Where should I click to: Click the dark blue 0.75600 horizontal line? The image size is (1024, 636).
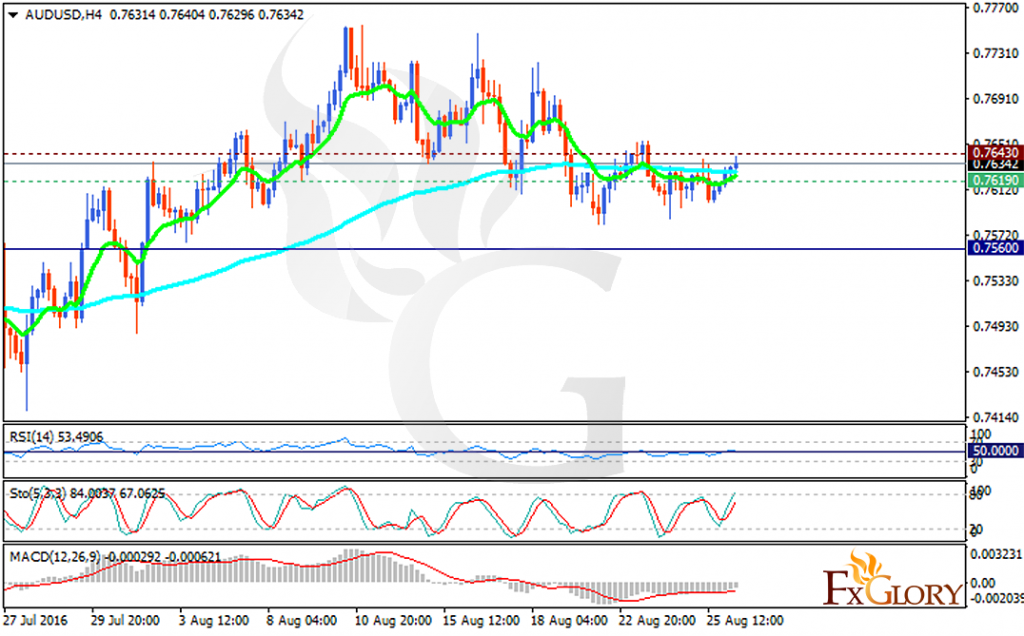coord(483,249)
